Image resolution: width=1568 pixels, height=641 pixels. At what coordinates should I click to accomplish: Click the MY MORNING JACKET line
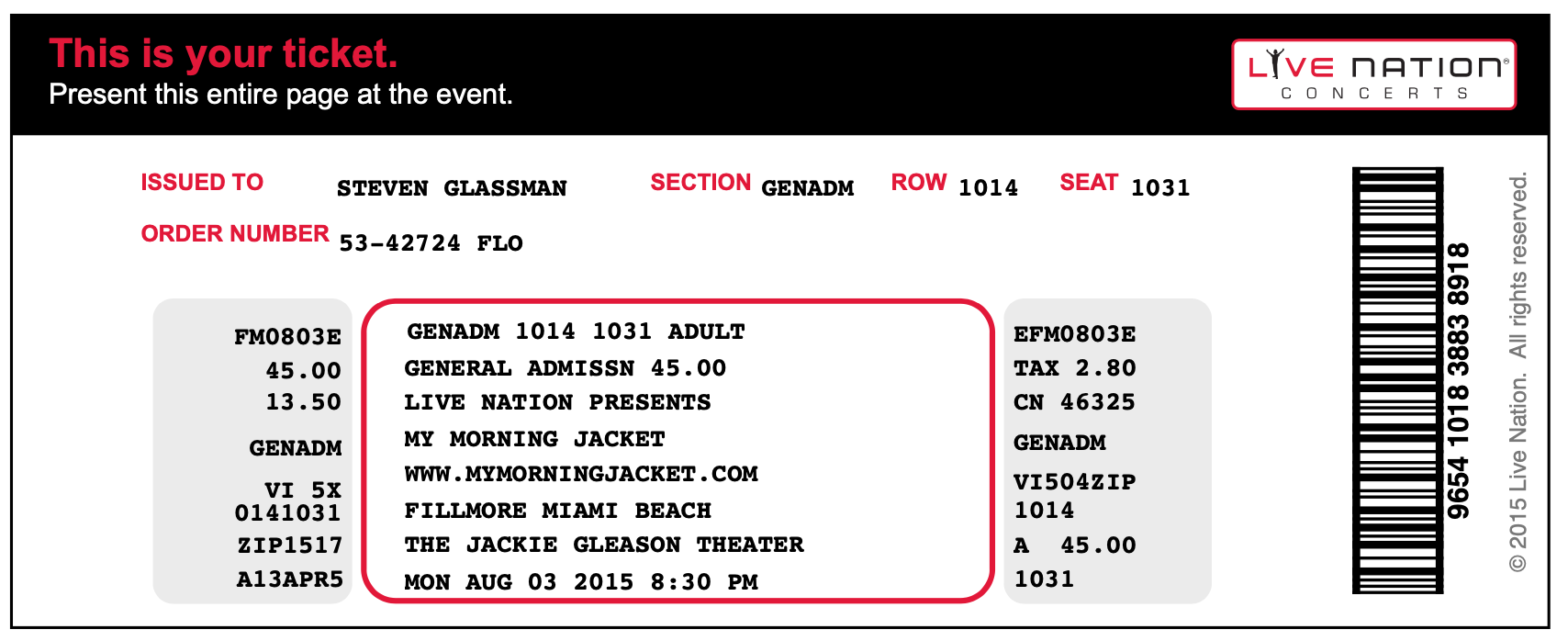pos(534,439)
